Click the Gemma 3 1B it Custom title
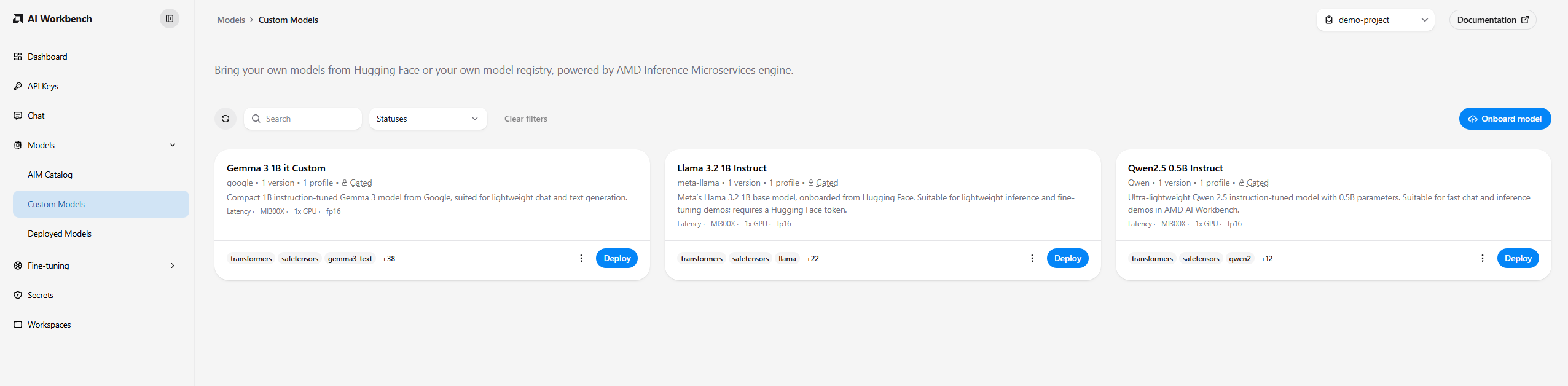Viewport: 1568px width, 386px height. [x=276, y=168]
